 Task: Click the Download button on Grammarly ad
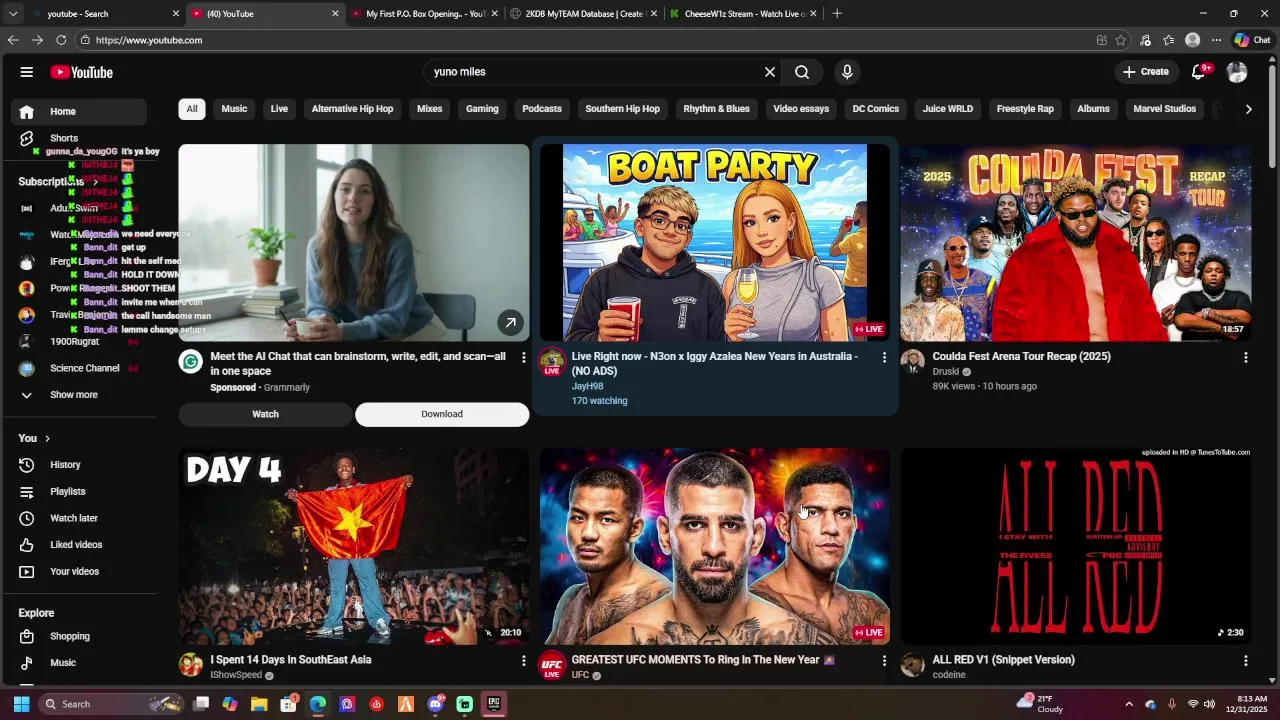click(x=442, y=414)
